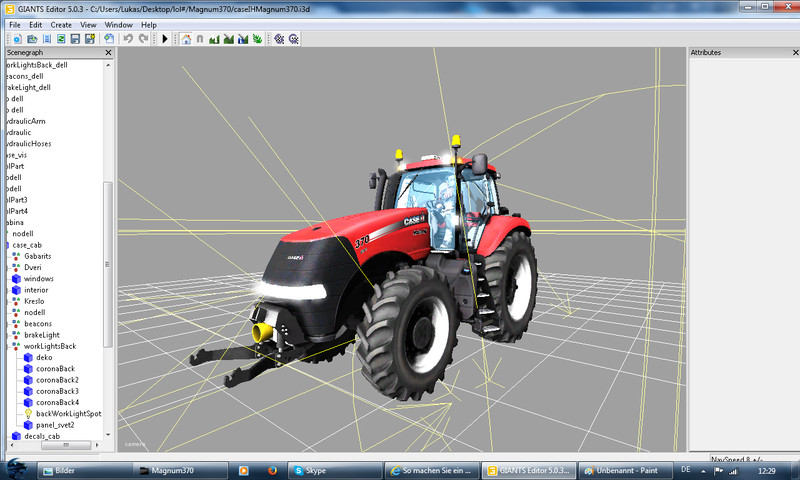Open Unbenannt - Paint from taskbar

(x=626, y=470)
